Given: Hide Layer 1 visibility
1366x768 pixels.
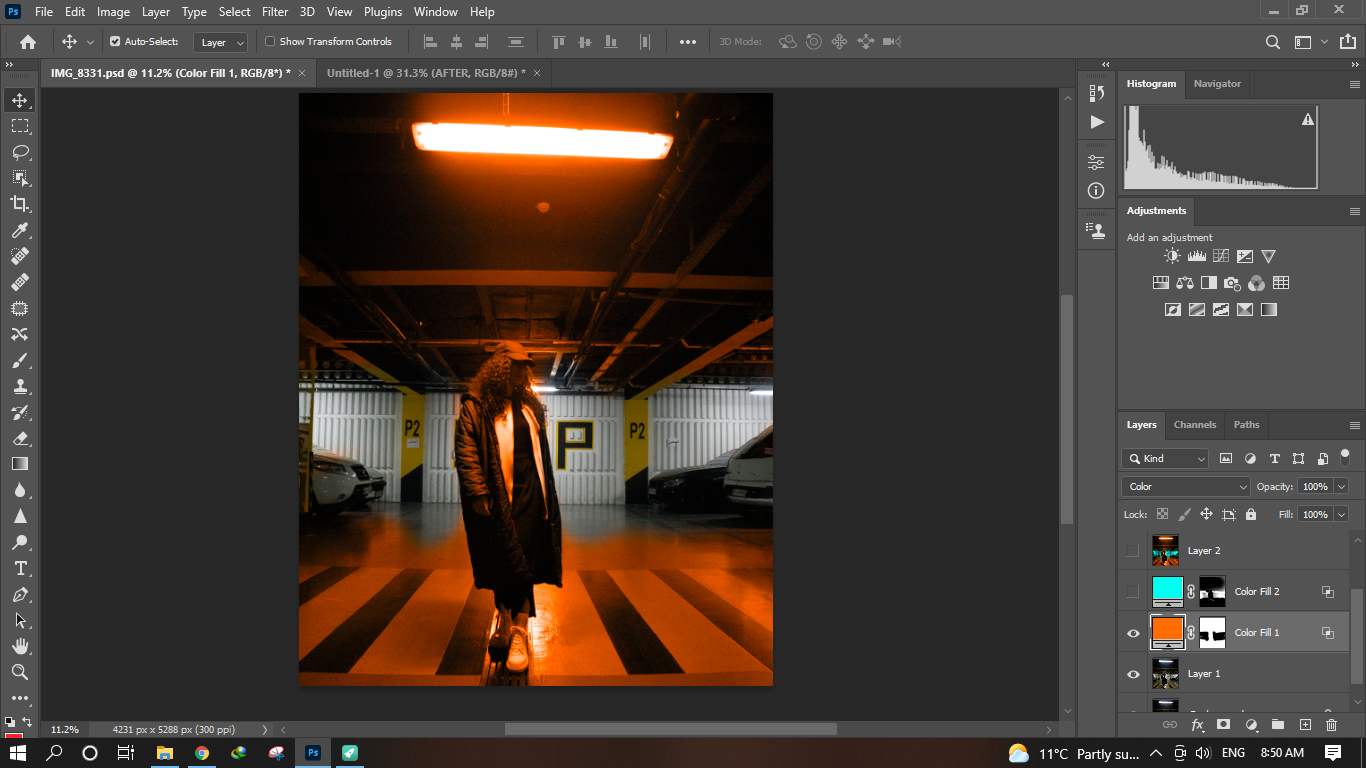Looking at the screenshot, I should (1133, 674).
